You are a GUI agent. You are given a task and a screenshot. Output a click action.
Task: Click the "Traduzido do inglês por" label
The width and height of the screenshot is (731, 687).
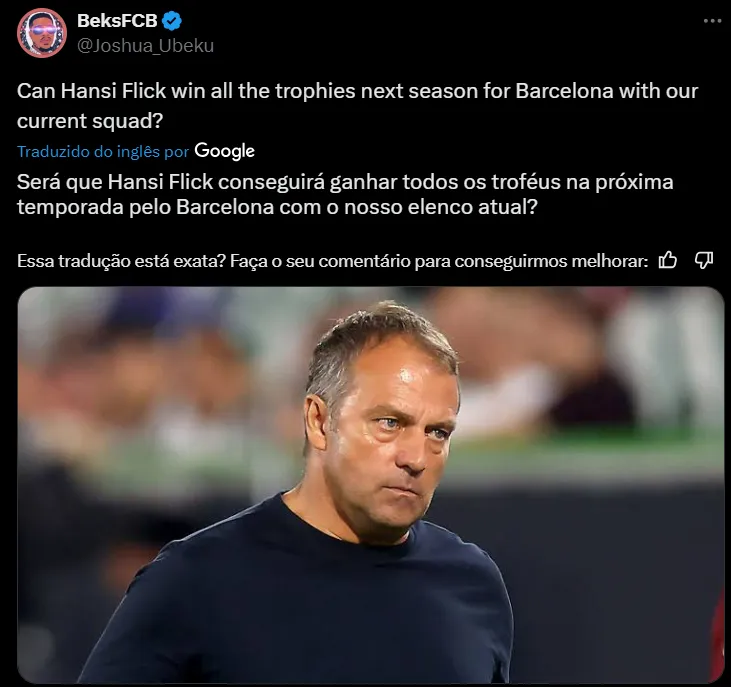click(x=103, y=152)
